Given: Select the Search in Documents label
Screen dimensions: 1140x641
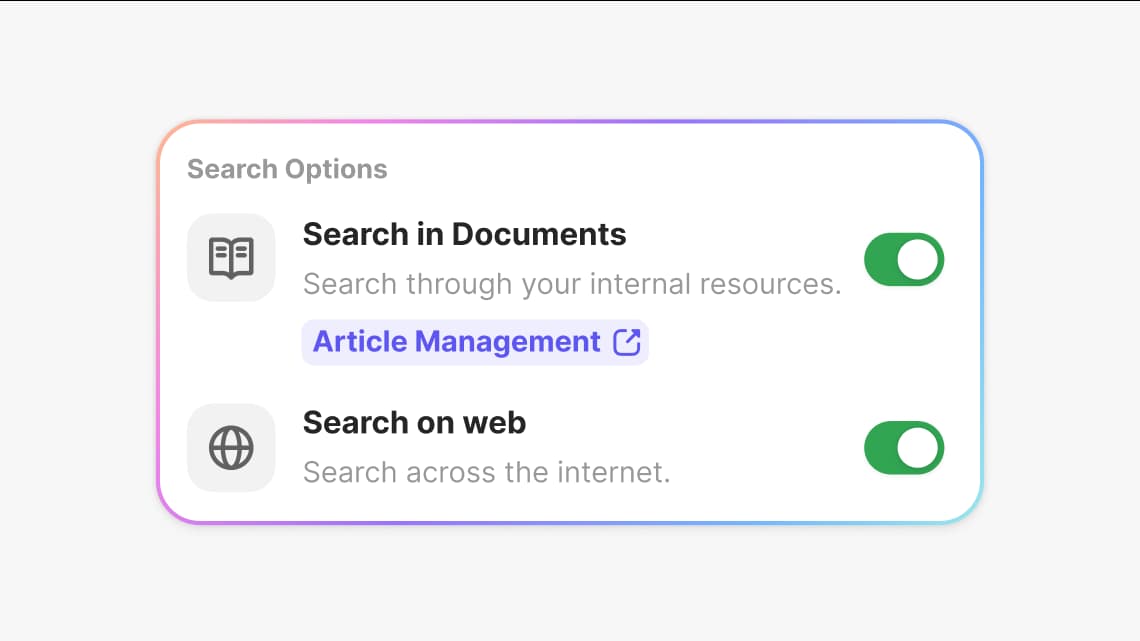Looking at the screenshot, I should pos(464,234).
